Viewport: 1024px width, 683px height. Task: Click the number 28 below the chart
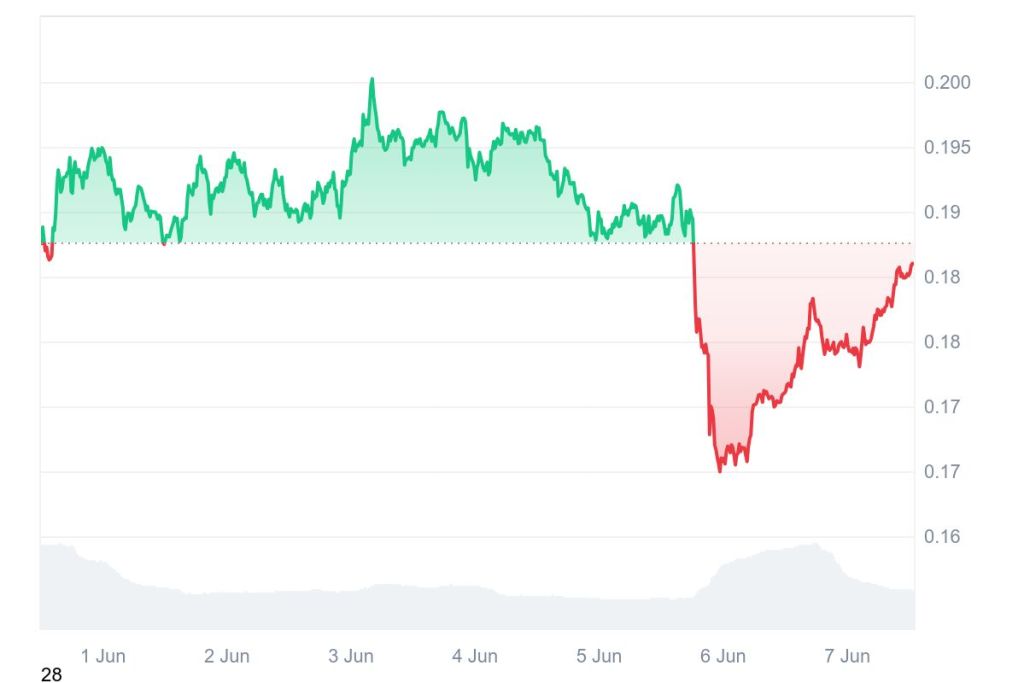(51, 675)
